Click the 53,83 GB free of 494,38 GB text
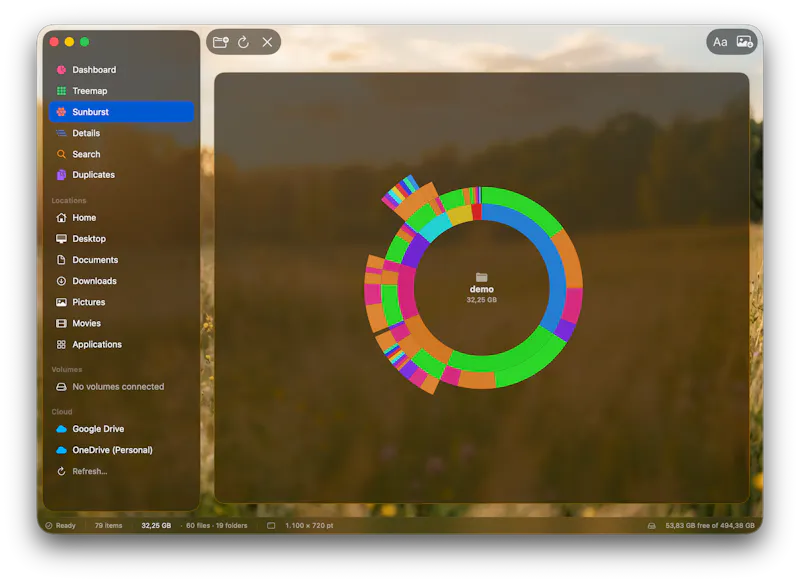Viewport: 800px width, 583px height. click(710, 525)
